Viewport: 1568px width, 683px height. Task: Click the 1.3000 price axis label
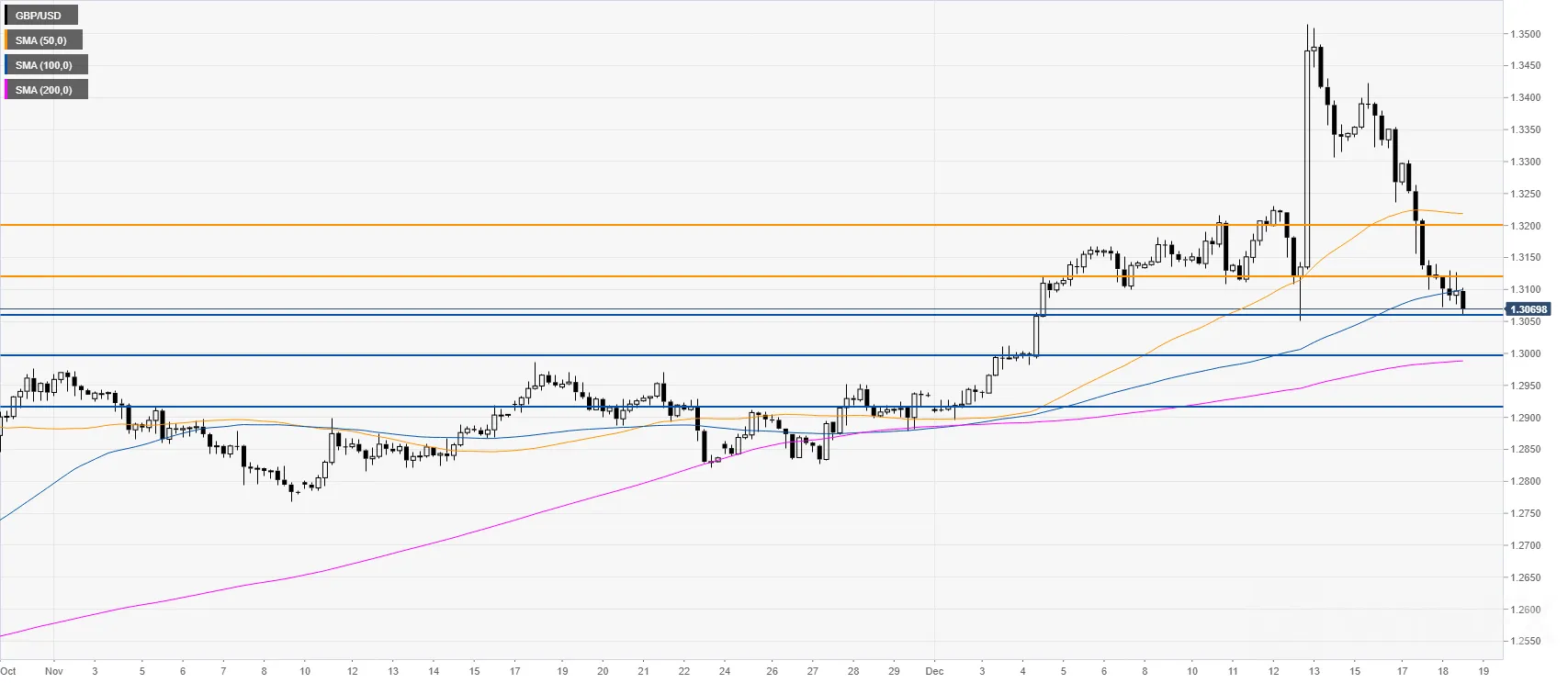(x=1526, y=353)
